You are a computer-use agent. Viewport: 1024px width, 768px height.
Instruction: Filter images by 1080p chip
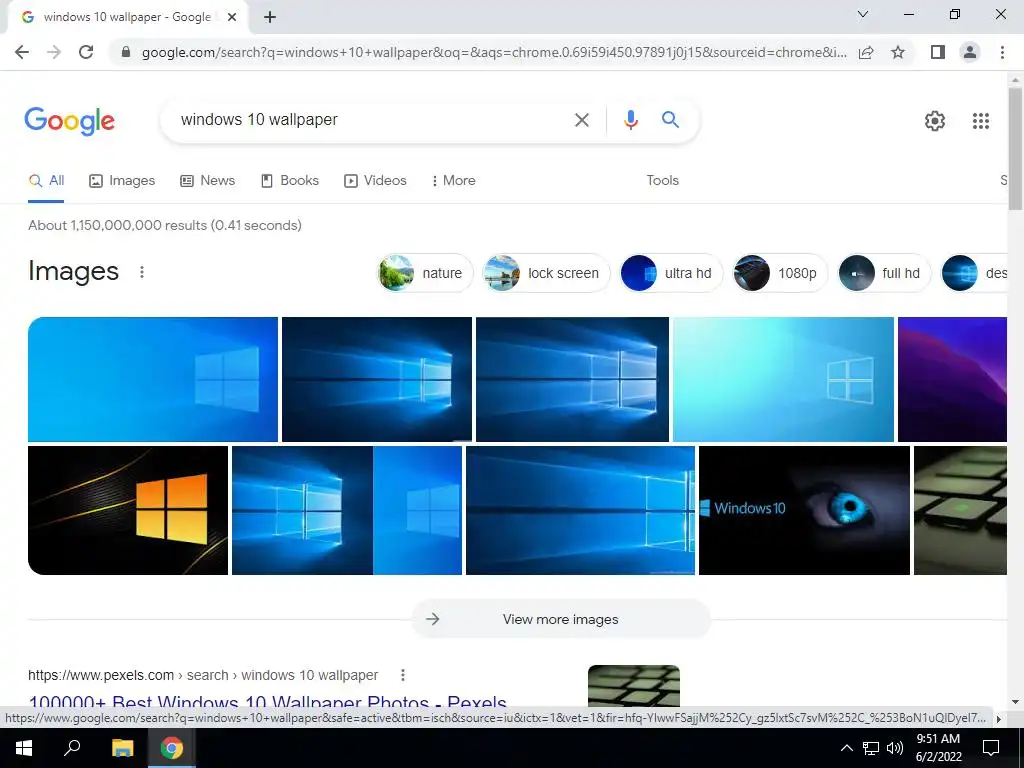point(780,273)
